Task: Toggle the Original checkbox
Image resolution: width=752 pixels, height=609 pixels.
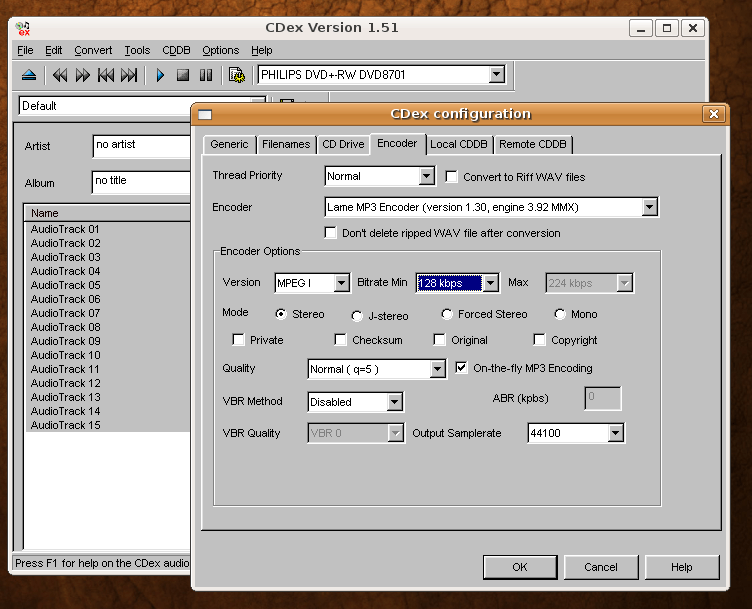Action: (x=439, y=340)
